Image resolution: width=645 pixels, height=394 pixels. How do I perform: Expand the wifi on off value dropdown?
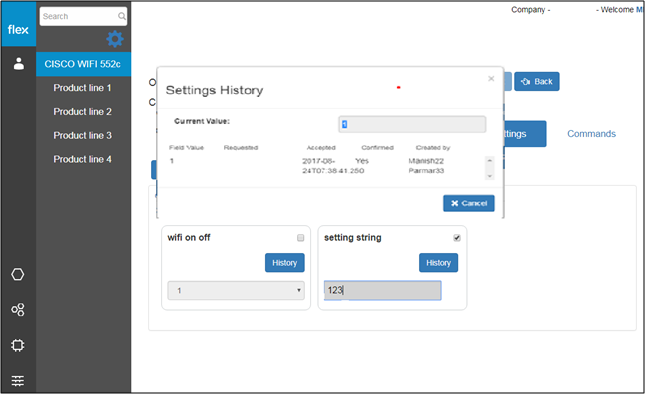pyautogui.click(x=236, y=290)
